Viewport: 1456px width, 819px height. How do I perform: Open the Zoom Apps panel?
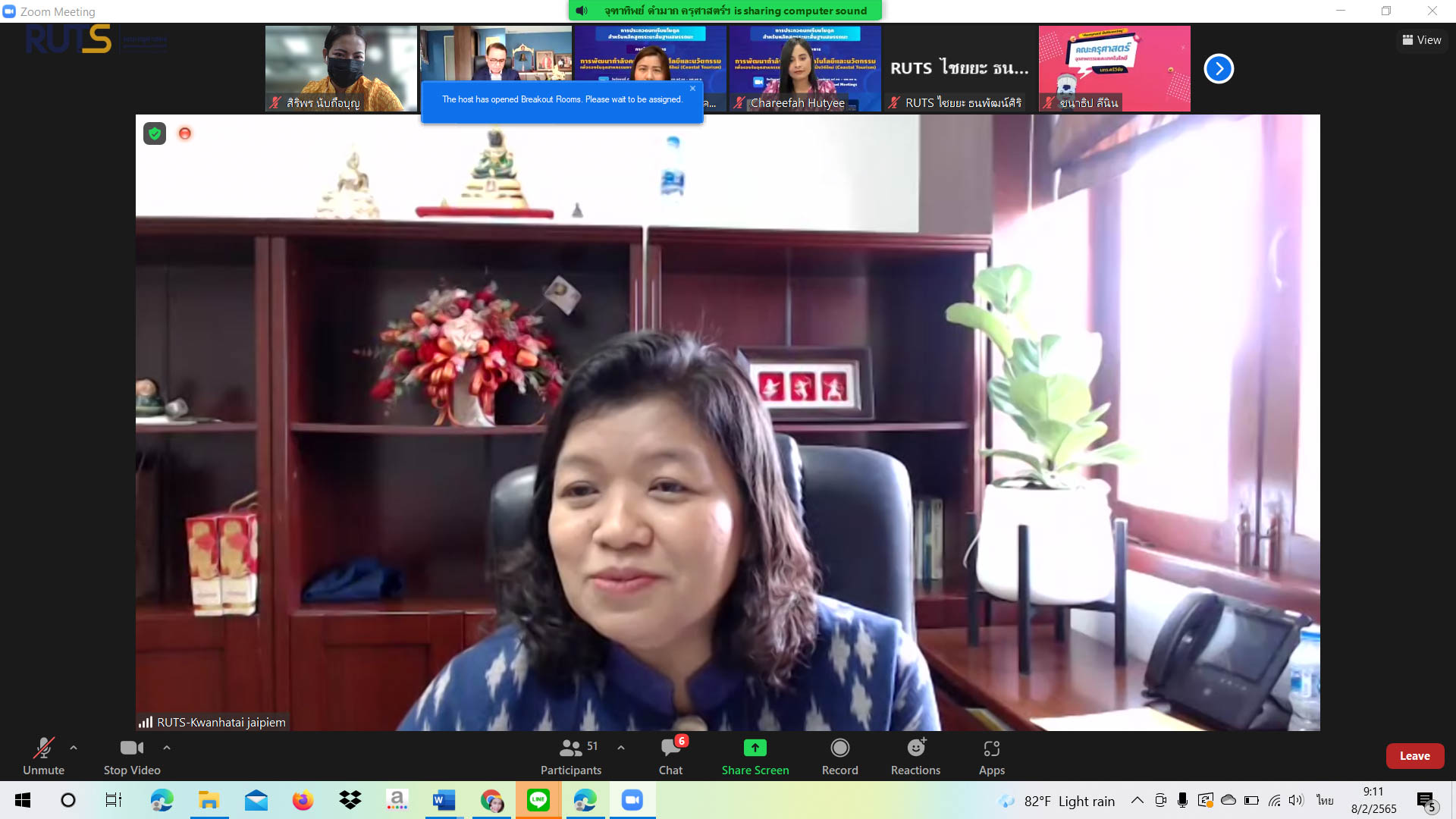[991, 756]
